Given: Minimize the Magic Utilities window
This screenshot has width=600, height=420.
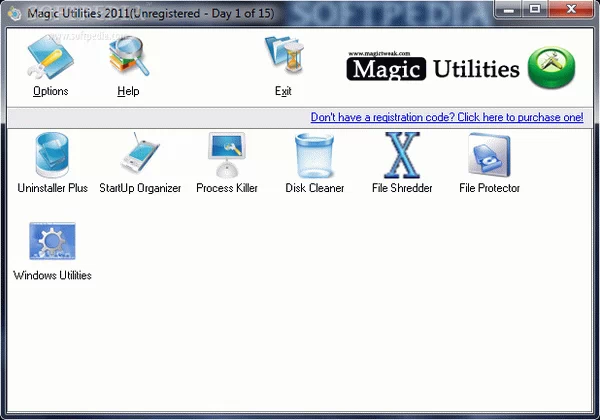Looking at the screenshot, I should [509, 9].
